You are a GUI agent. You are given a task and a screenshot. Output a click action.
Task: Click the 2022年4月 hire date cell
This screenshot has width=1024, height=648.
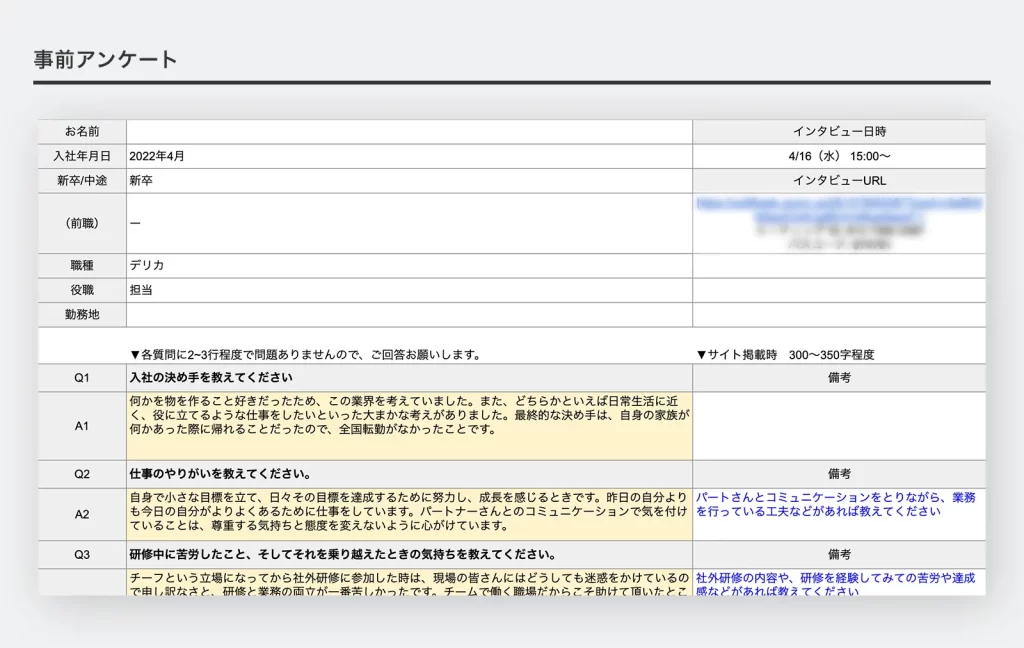coord(409,156)
